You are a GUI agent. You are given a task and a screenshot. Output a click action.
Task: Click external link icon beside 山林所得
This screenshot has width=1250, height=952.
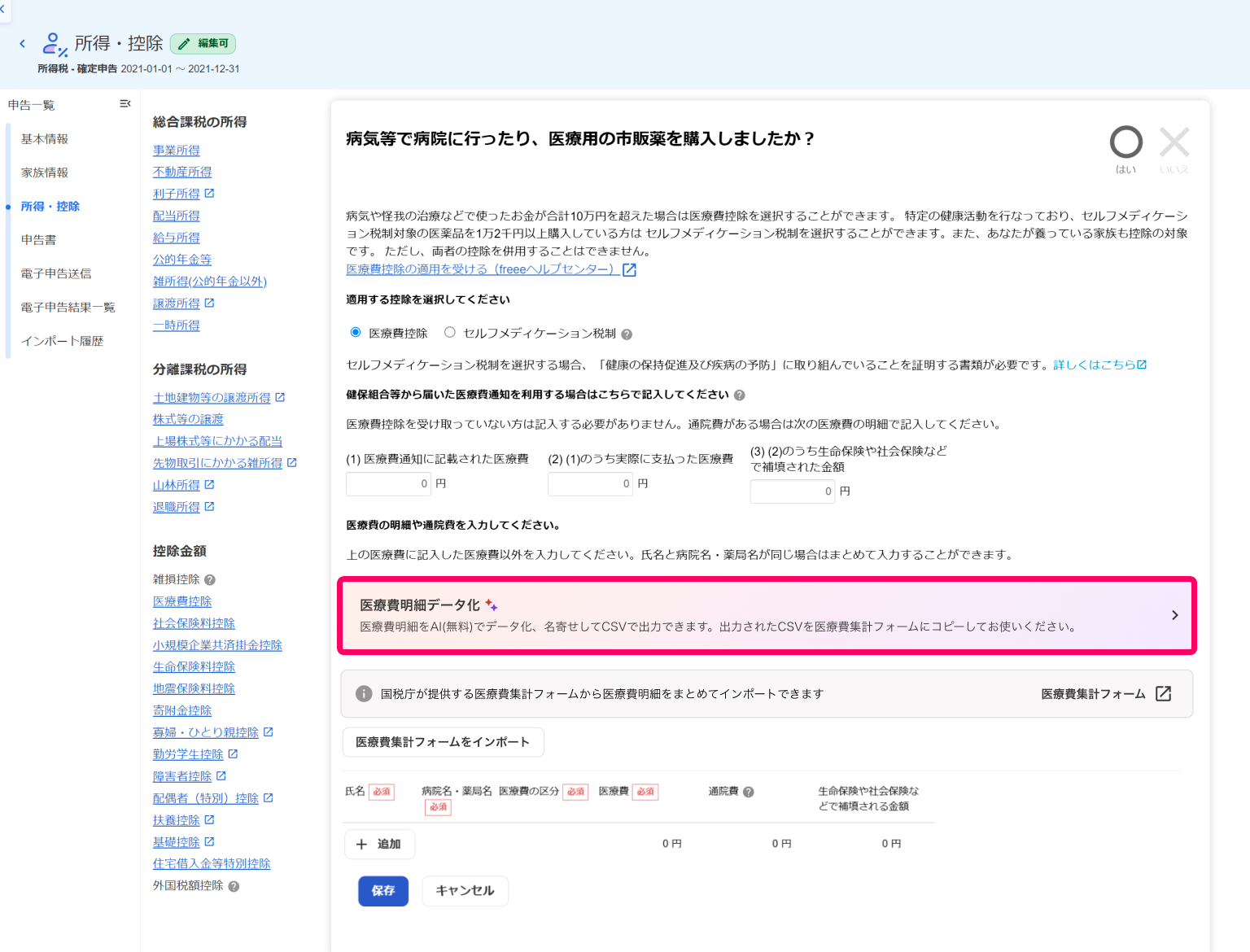[209, 485]
